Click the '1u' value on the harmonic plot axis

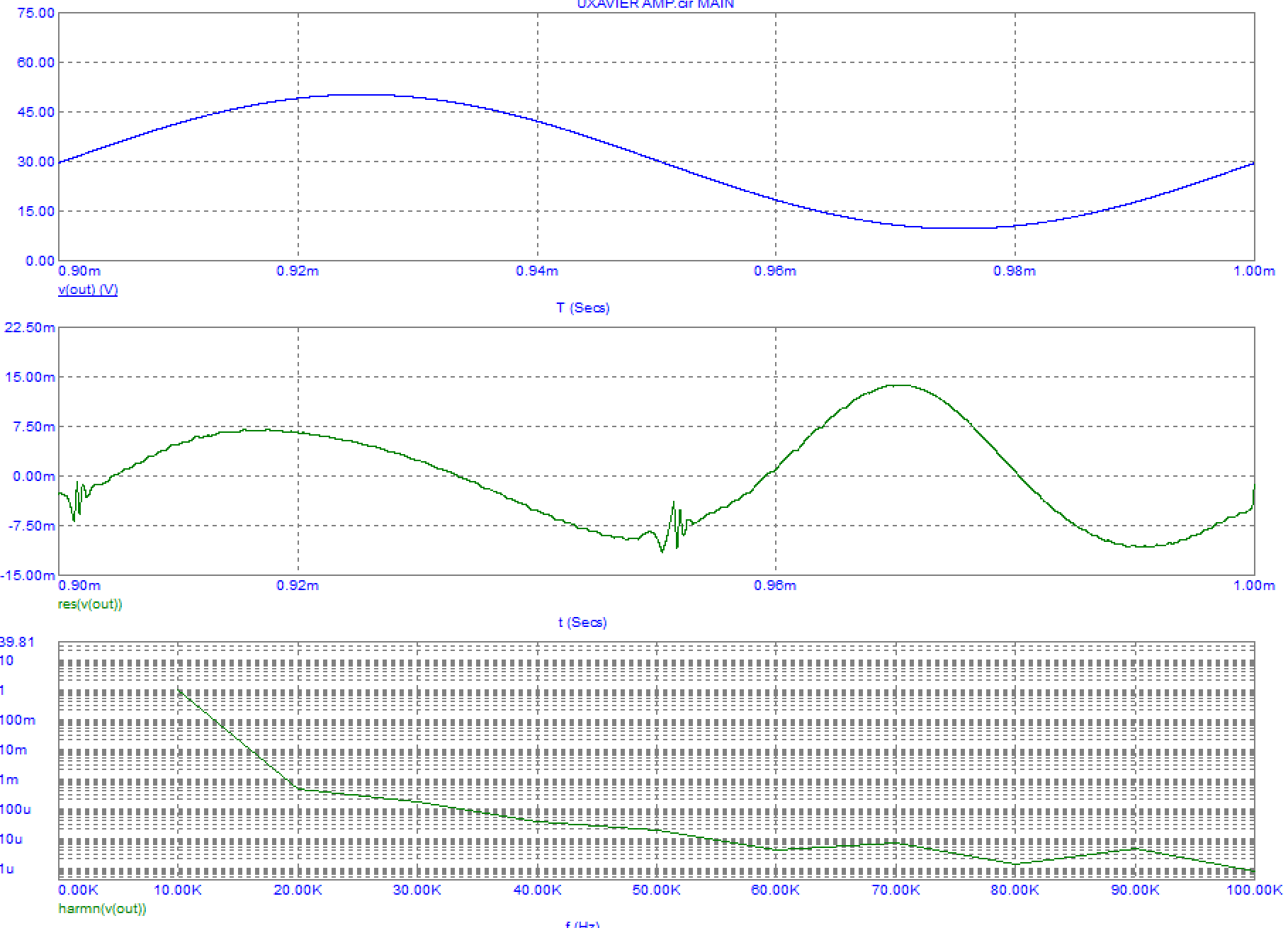(7, 869)
